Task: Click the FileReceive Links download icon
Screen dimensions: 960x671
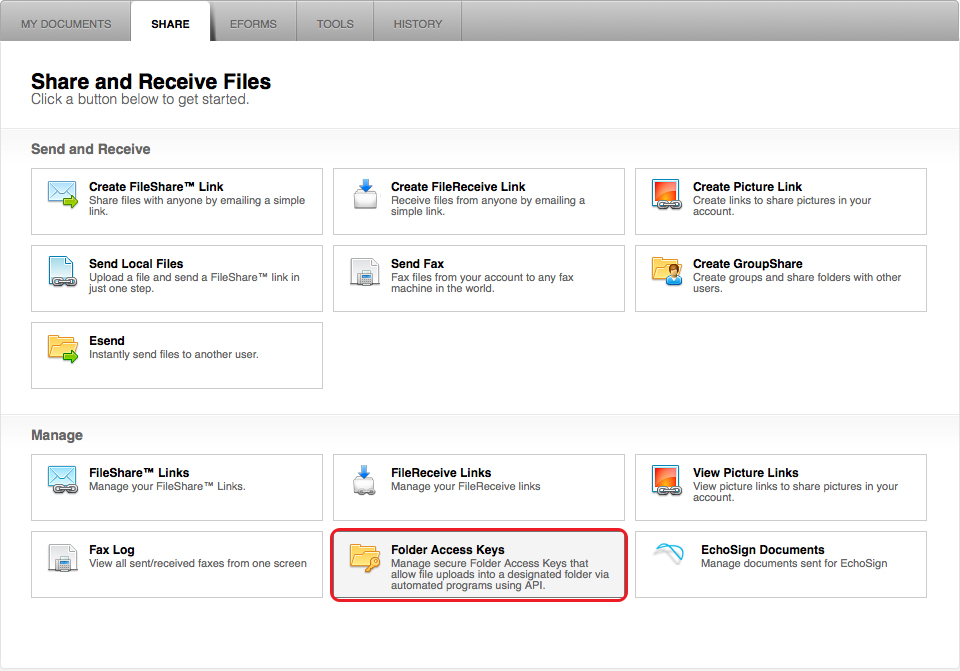Action: pos(365,480)
